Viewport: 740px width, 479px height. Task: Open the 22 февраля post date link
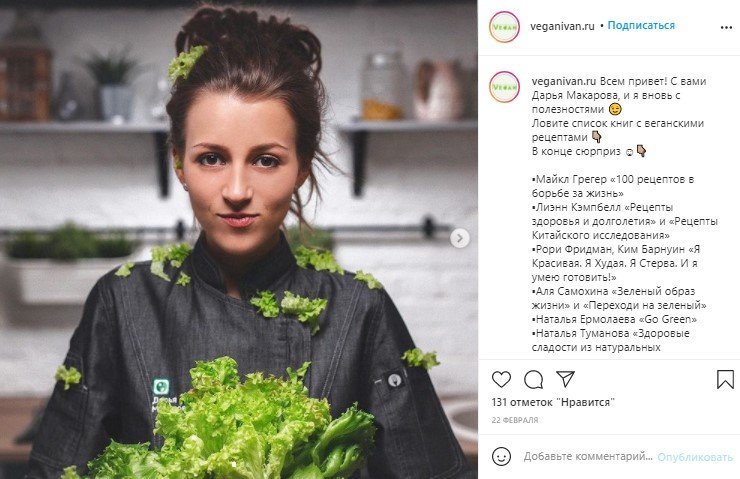(x=515, y=420)
